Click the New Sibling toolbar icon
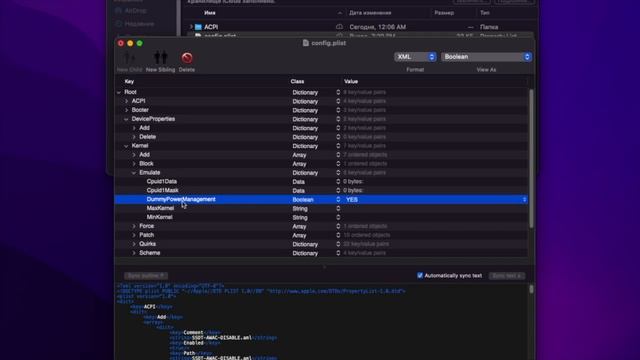This screenshot has width=640, height=360. [160, 58]
